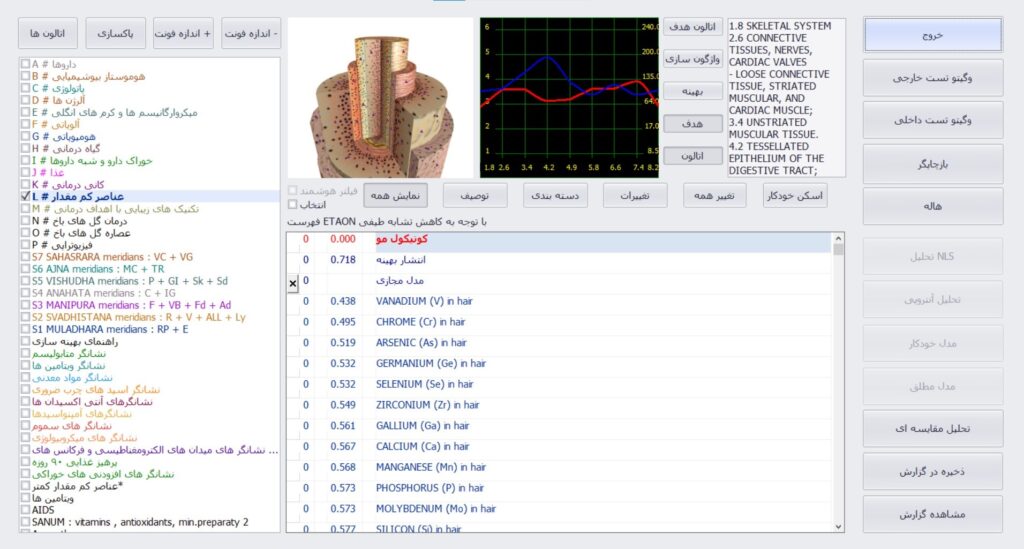Viewport: 1024px width, 549px height.
Task: Increase font with the + اندازه فونت button
Action: pos(183,33)
